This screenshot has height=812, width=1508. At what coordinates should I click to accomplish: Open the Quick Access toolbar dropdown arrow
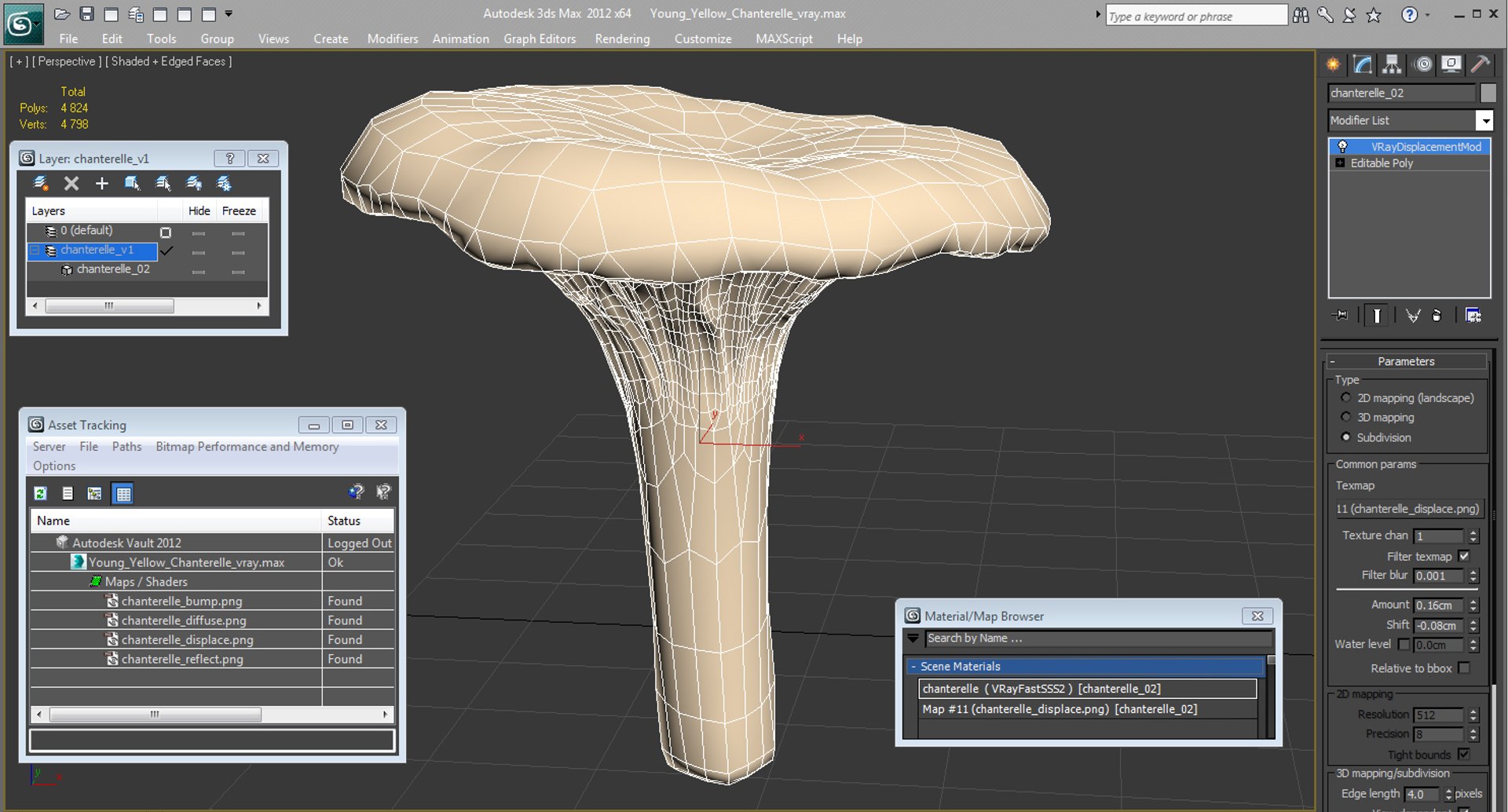229,14
